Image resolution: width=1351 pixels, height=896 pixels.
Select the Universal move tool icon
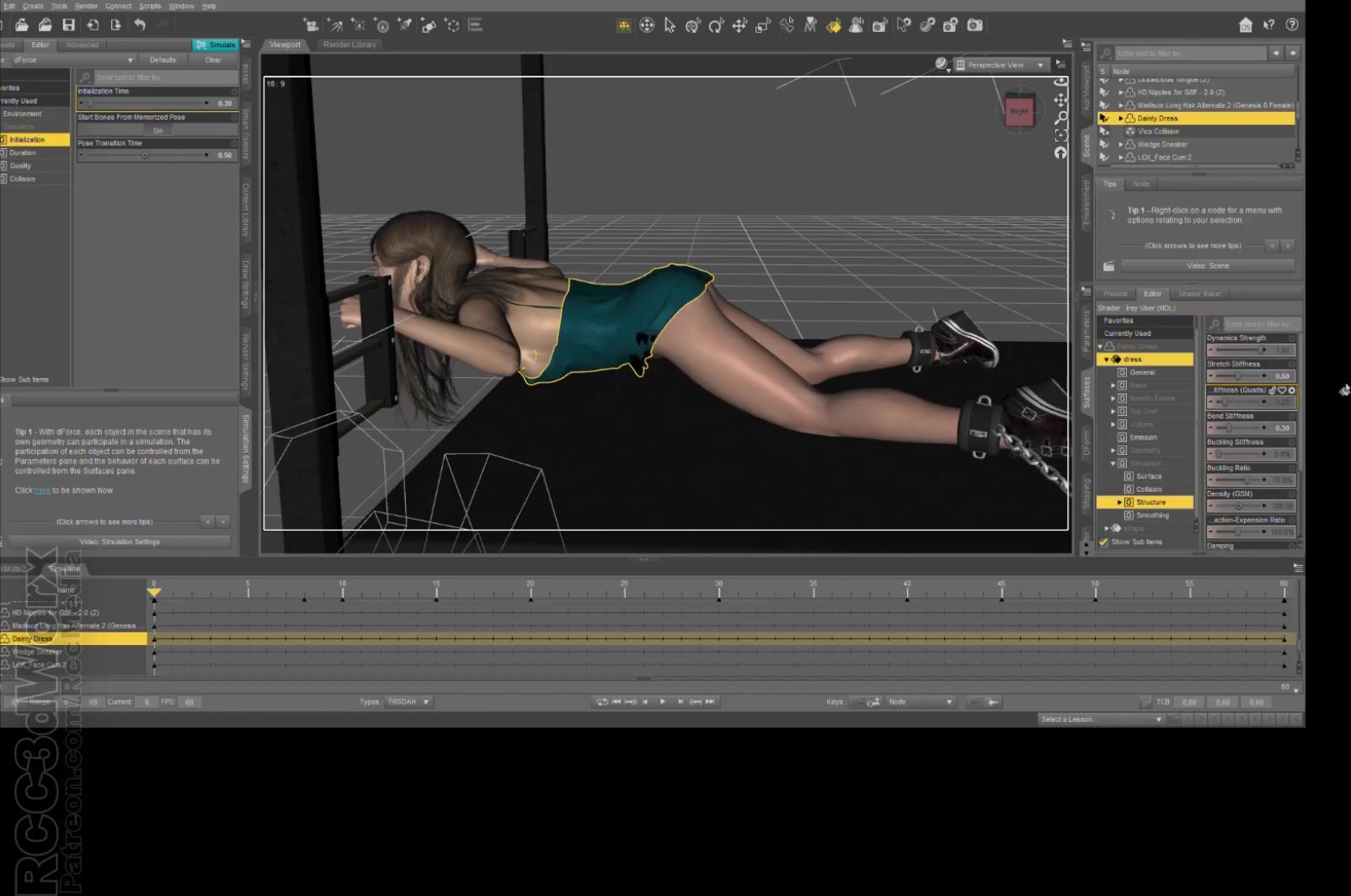click(647, 25)
